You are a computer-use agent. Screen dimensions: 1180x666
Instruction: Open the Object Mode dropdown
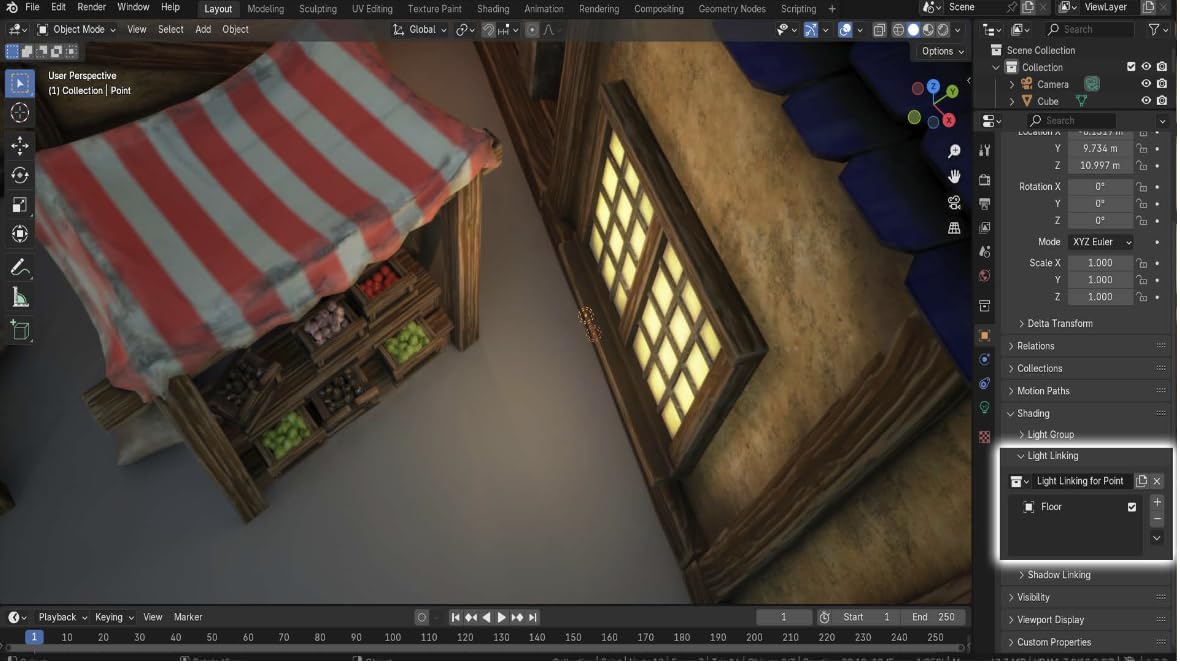pos(76,30)
